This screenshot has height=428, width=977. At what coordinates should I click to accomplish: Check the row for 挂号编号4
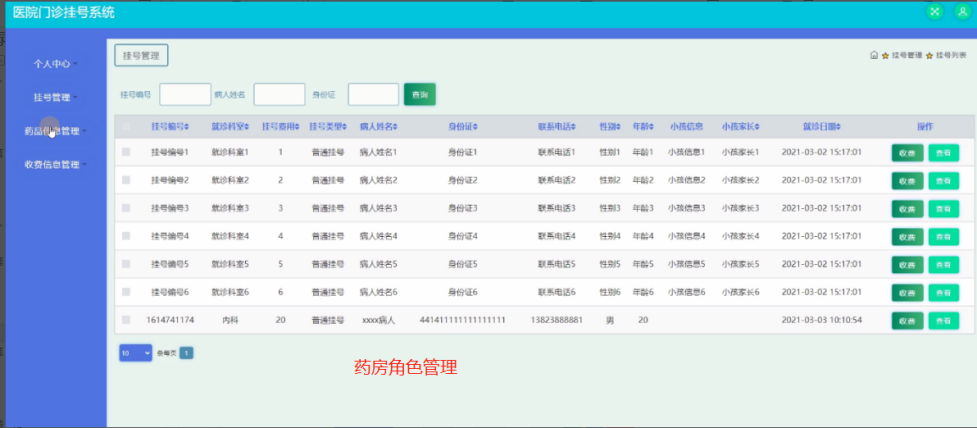[126, 236]
